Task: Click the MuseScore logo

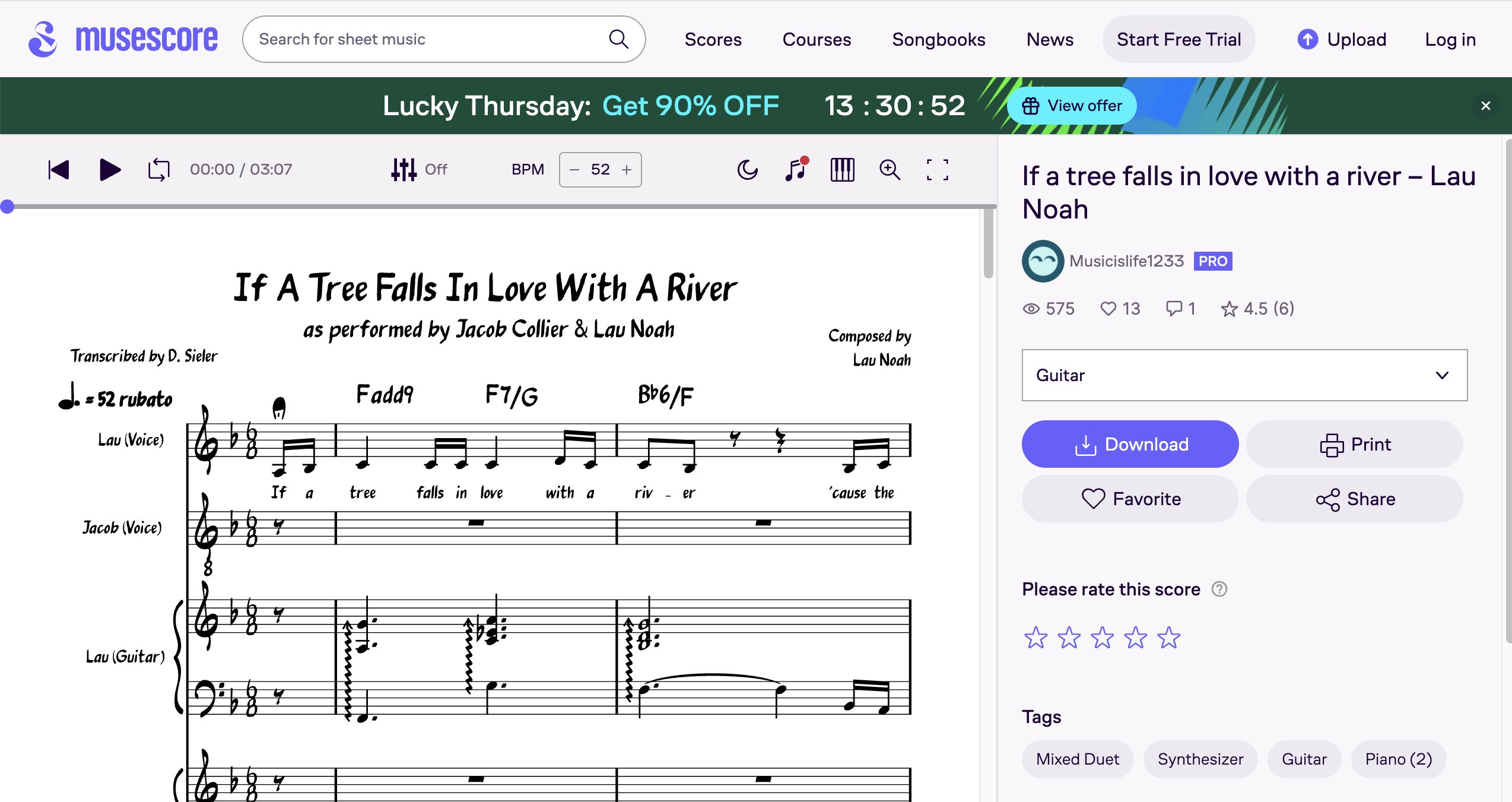Action: click(123, 39)
